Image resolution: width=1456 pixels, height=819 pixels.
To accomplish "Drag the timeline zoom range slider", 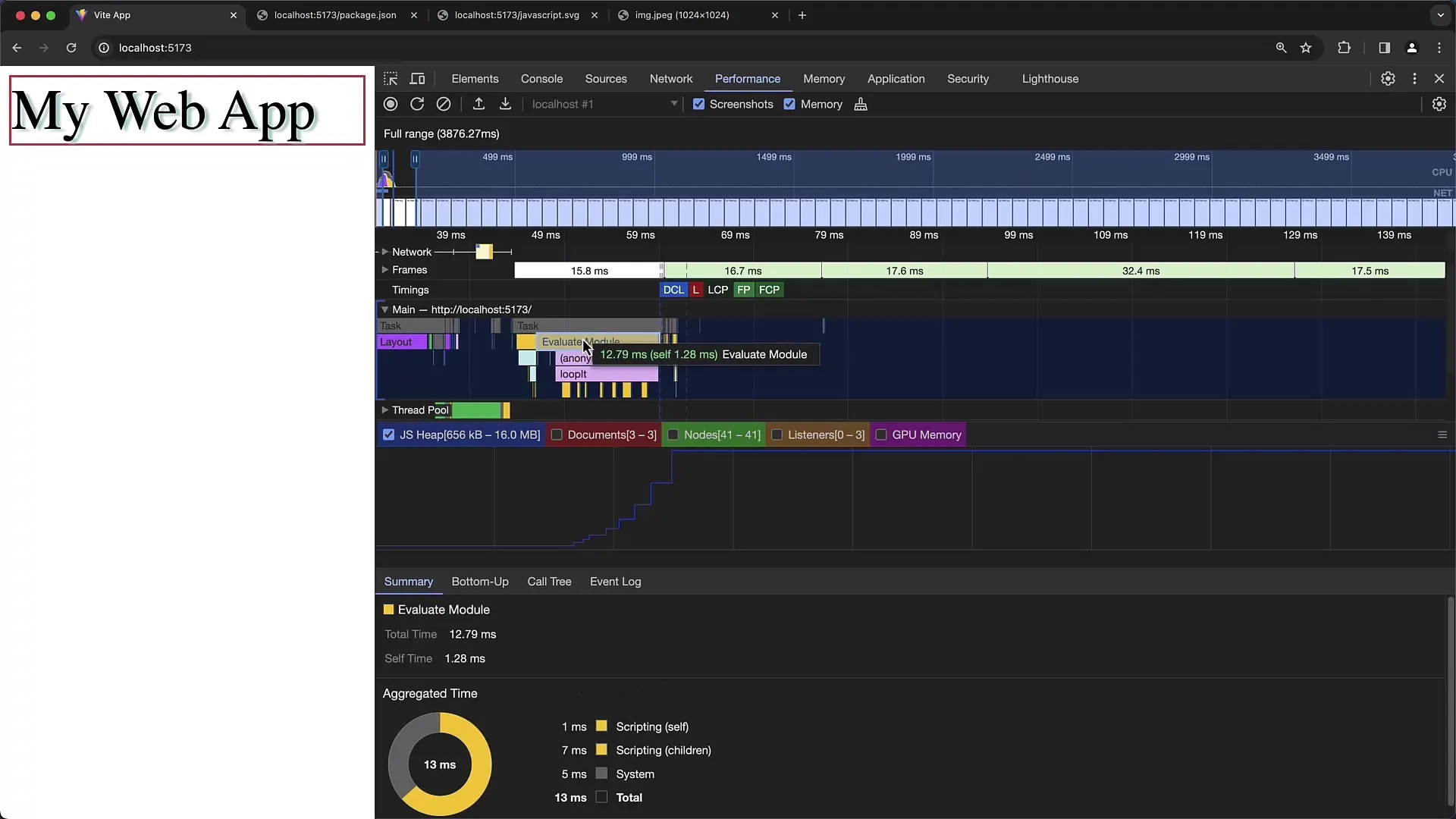I will click(415, 158).
